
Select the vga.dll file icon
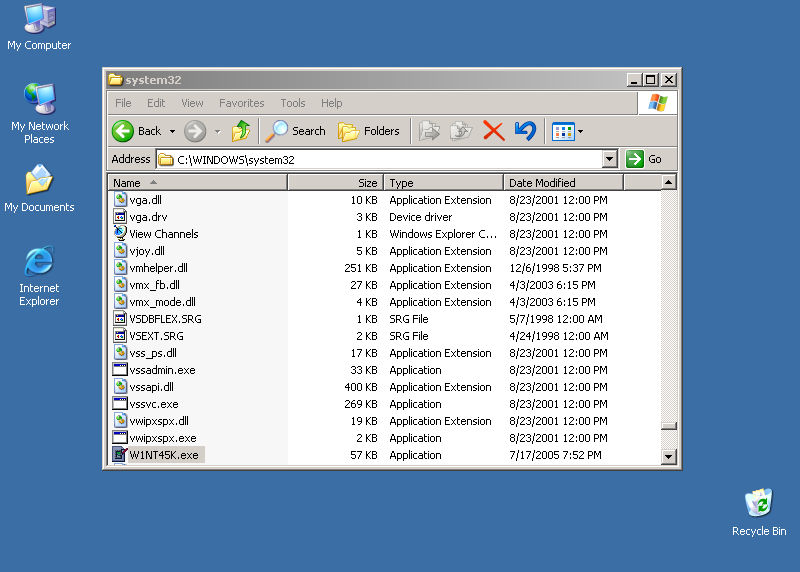(120, 200)
